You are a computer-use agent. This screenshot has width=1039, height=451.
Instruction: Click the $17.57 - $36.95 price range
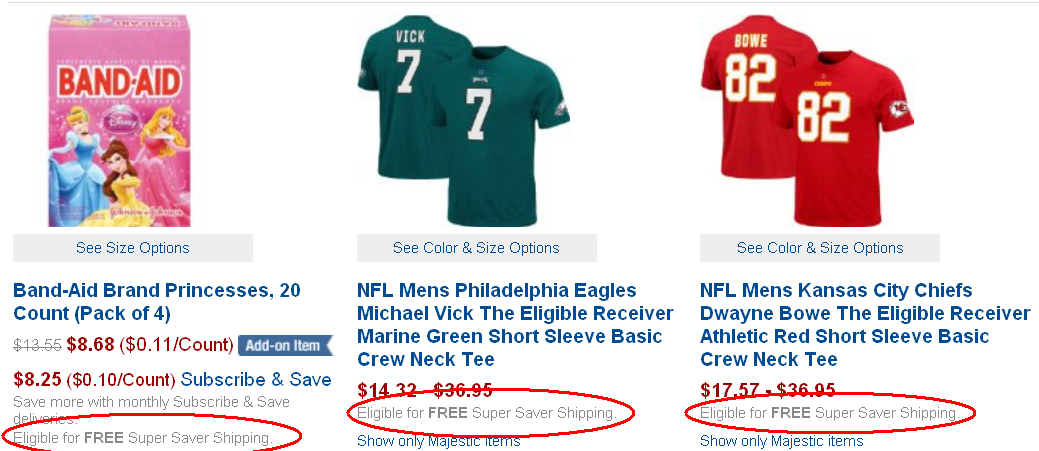point(768,390)
